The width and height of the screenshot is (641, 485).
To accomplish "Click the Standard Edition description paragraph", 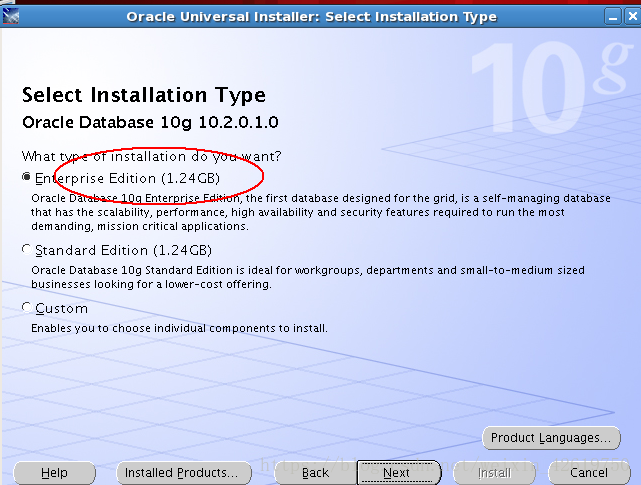I will click(308, 277).
